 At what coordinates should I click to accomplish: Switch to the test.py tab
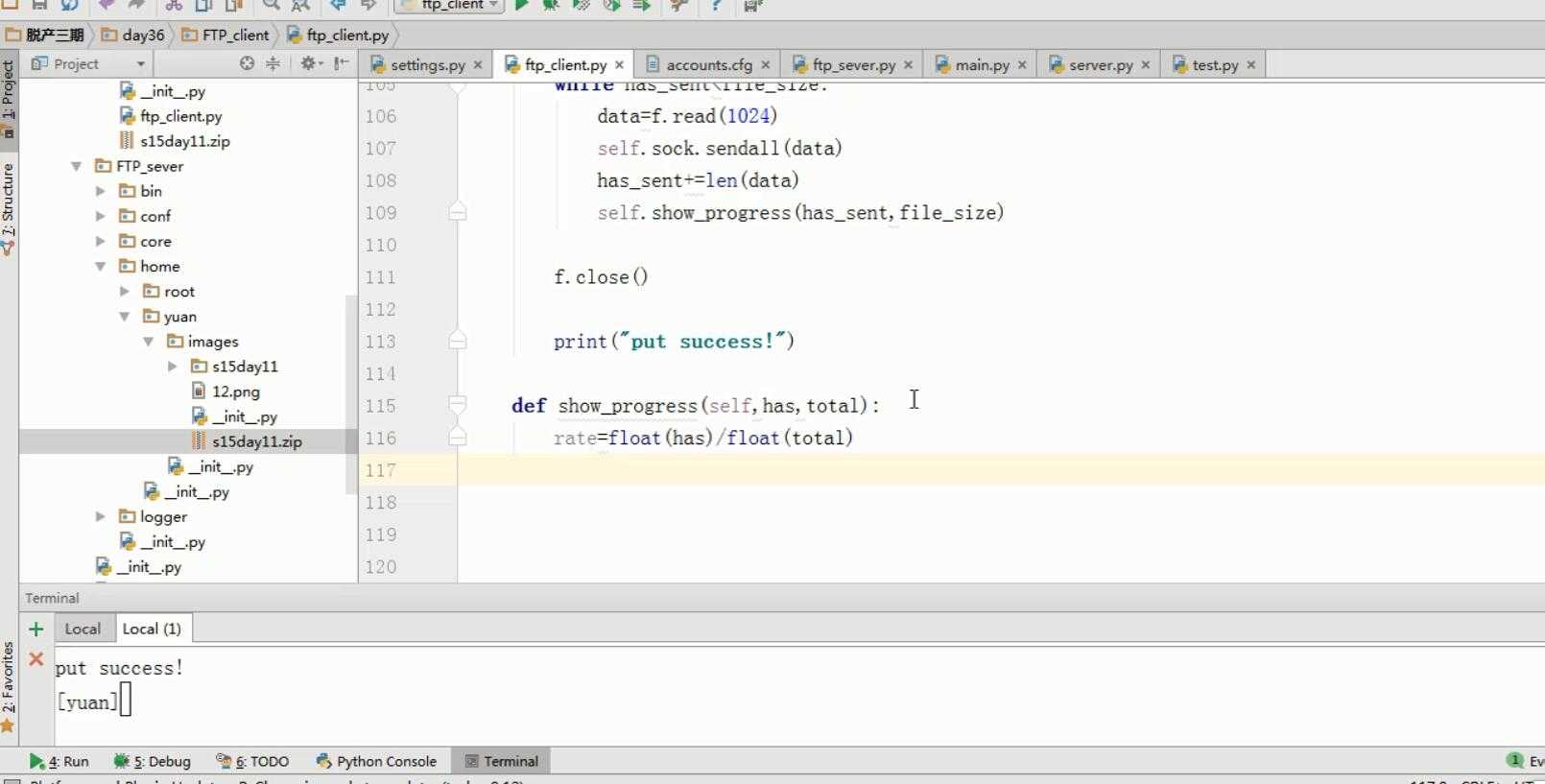click(x=1215, y=65)
